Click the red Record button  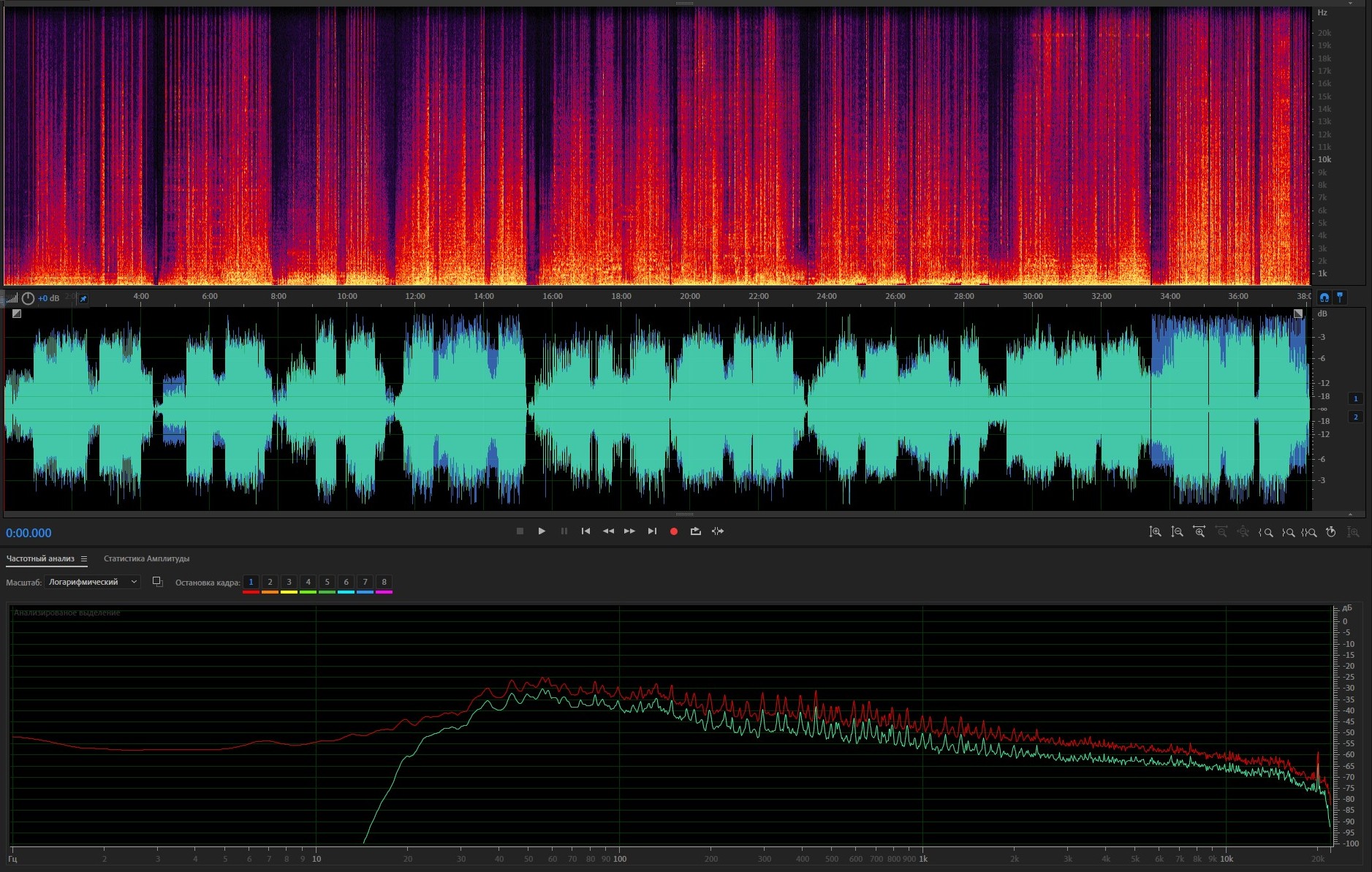tap(673, 531)
